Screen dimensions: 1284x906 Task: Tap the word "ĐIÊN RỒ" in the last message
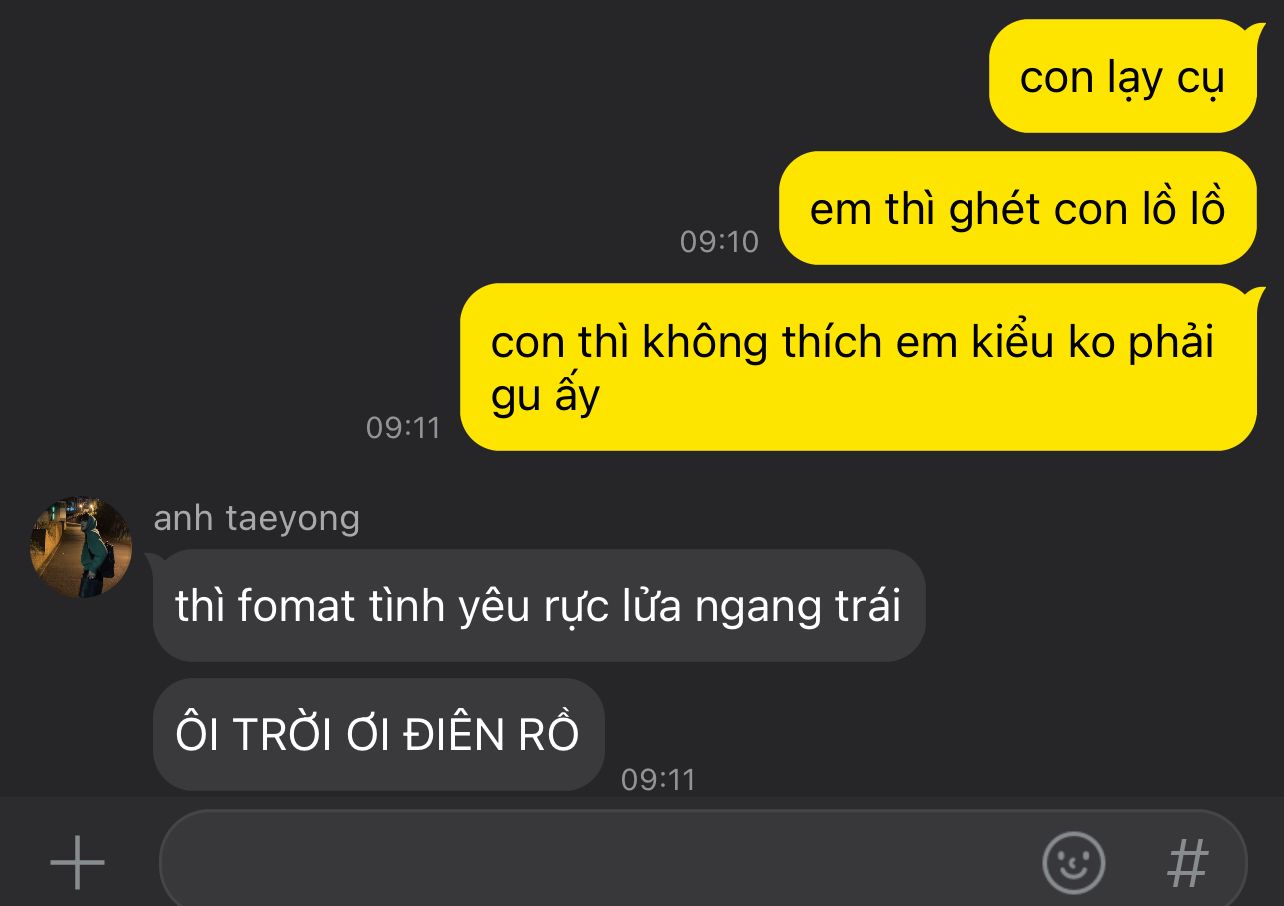491,735
